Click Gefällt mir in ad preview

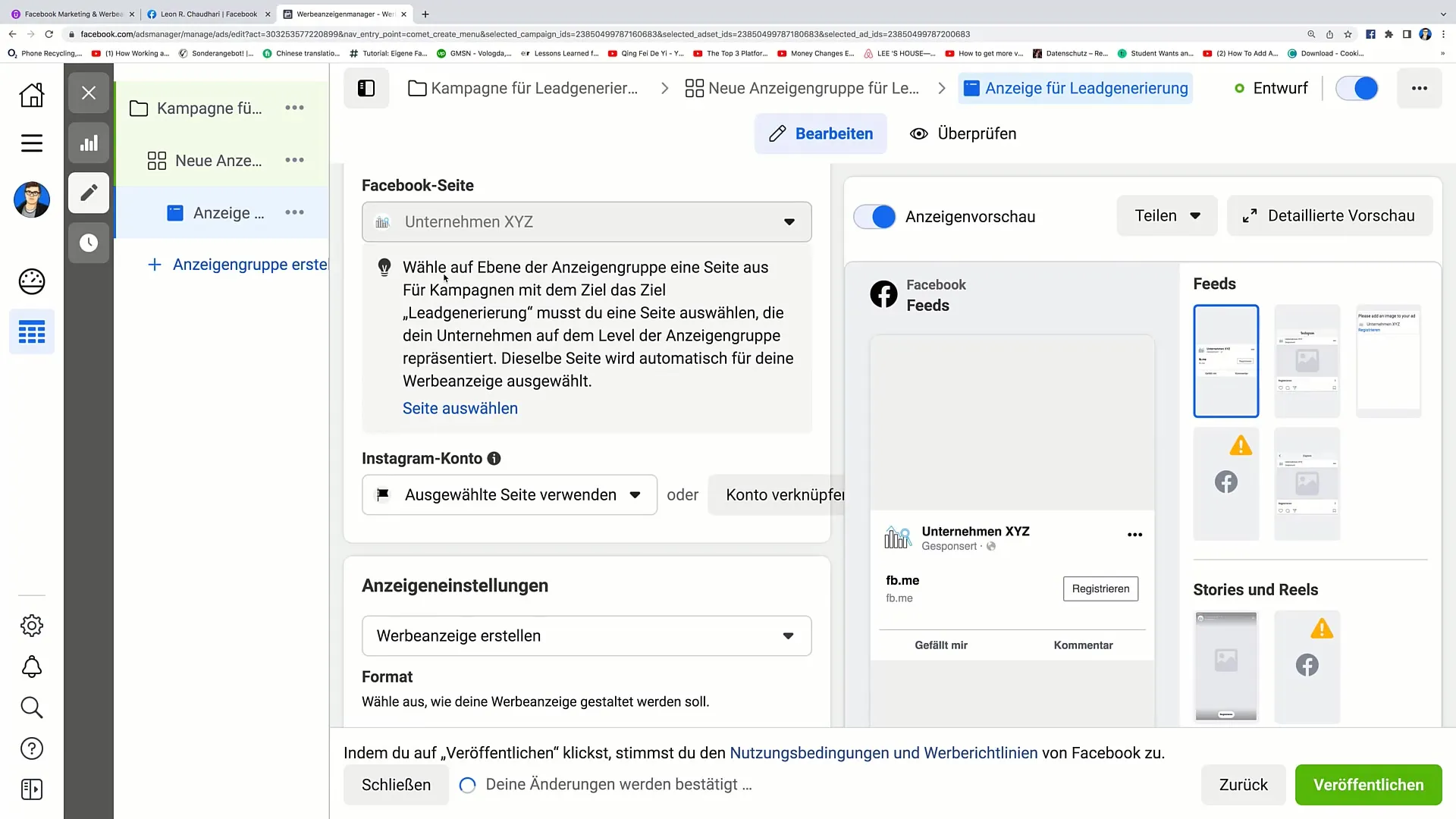point(941,645)
